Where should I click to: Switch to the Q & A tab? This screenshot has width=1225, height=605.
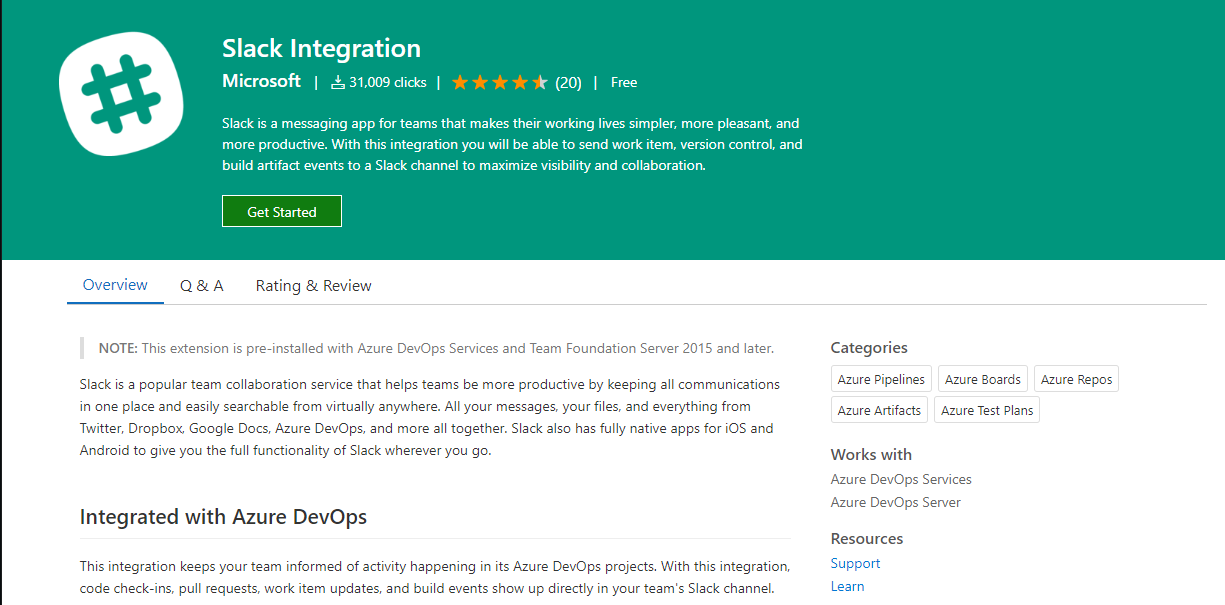201,285
